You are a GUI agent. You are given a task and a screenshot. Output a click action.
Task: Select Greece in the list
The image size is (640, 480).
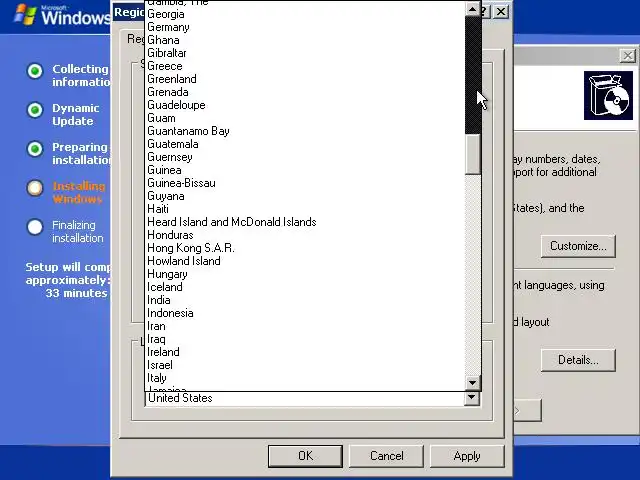pos(305,66)
